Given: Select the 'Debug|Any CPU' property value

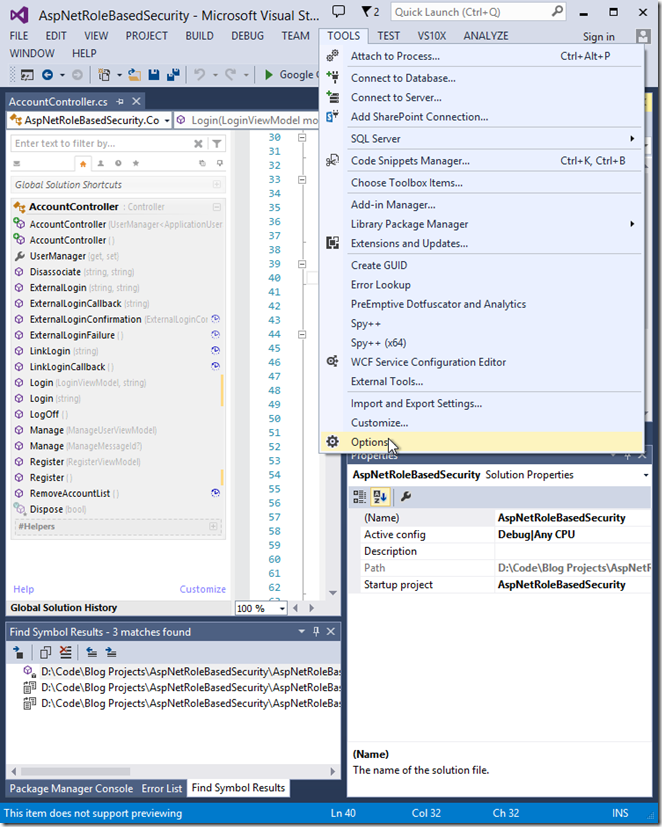Looking at the screenshot, I should pos(572,534).
